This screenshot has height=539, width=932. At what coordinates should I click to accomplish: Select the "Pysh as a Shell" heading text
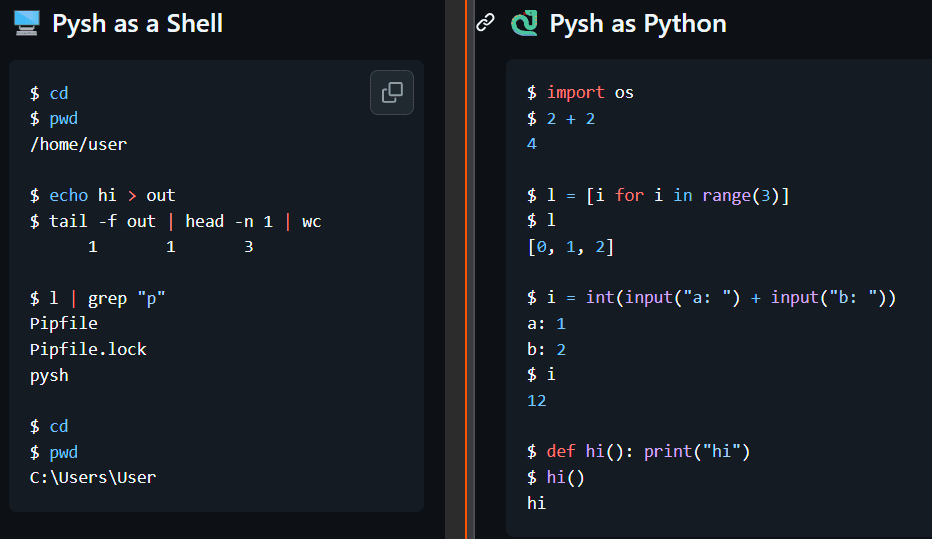coord(137,23)
